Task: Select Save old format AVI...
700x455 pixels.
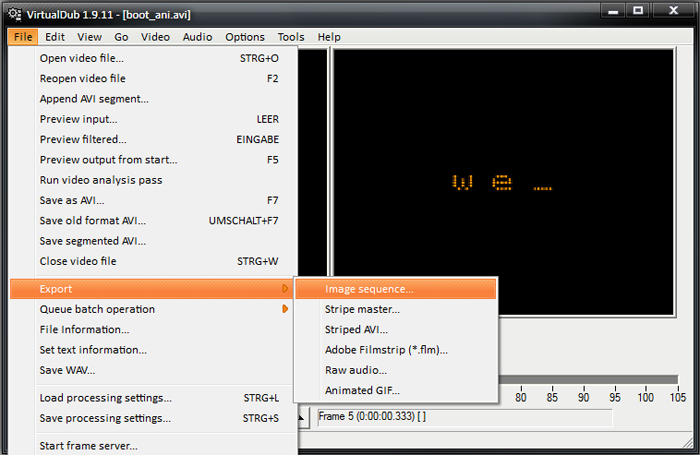Action: pos(153,221)
